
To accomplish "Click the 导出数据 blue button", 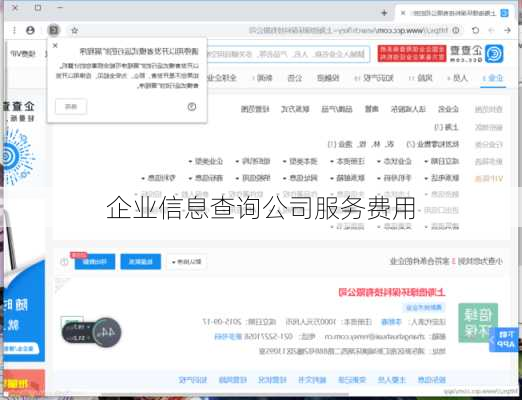I will (x=95, y=262).
